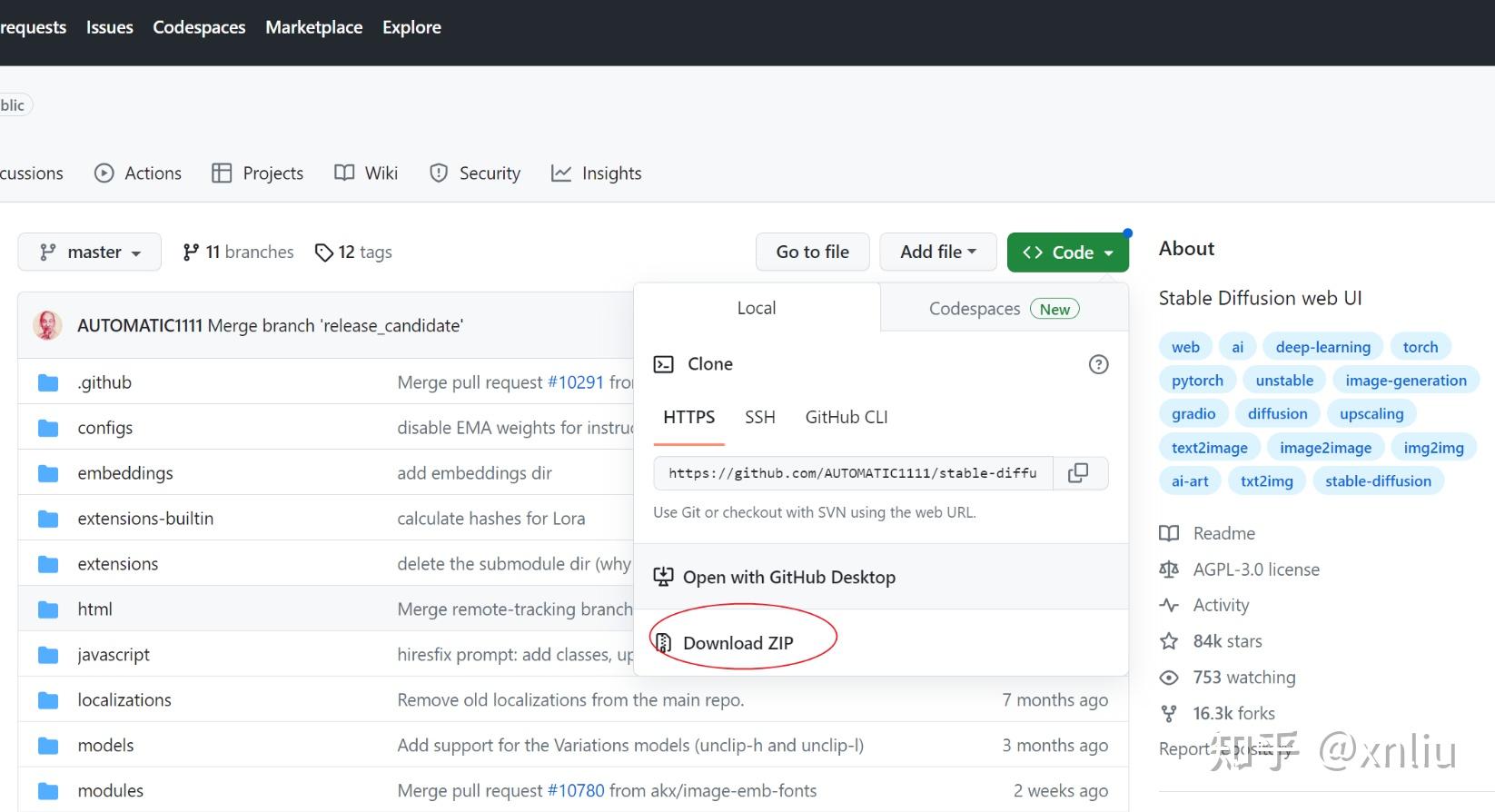
Task: Click the Go to file button
Action: point(812,253)
